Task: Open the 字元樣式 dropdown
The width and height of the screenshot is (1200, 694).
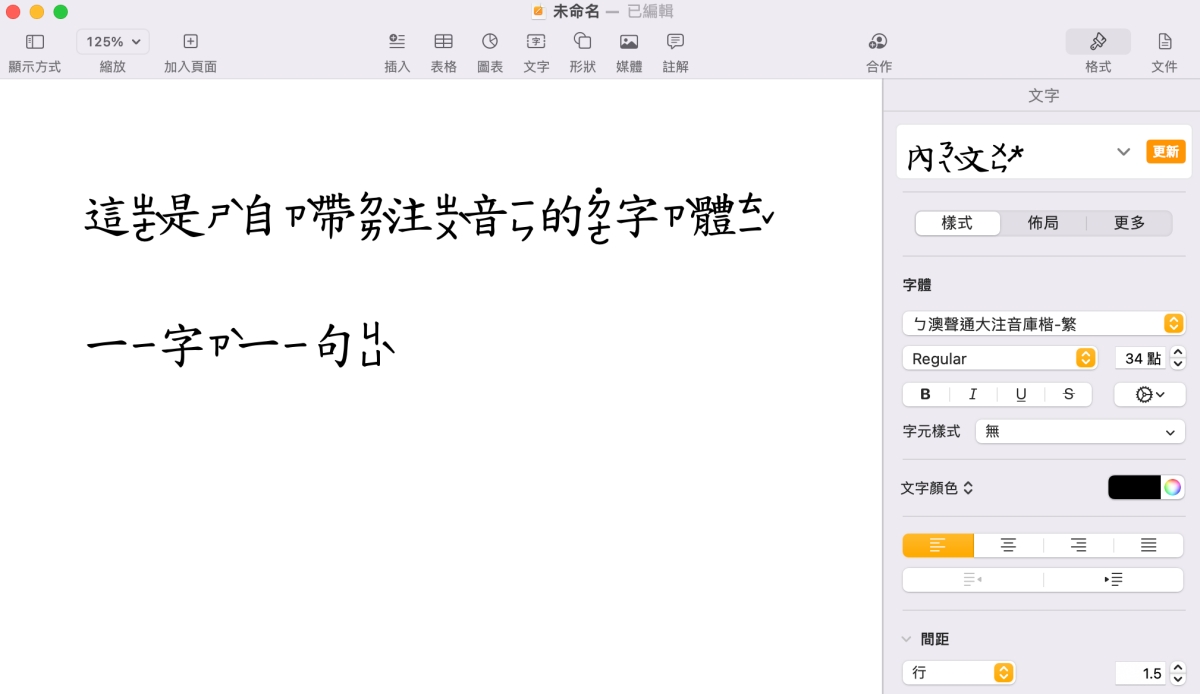Action: (1080, 431)
